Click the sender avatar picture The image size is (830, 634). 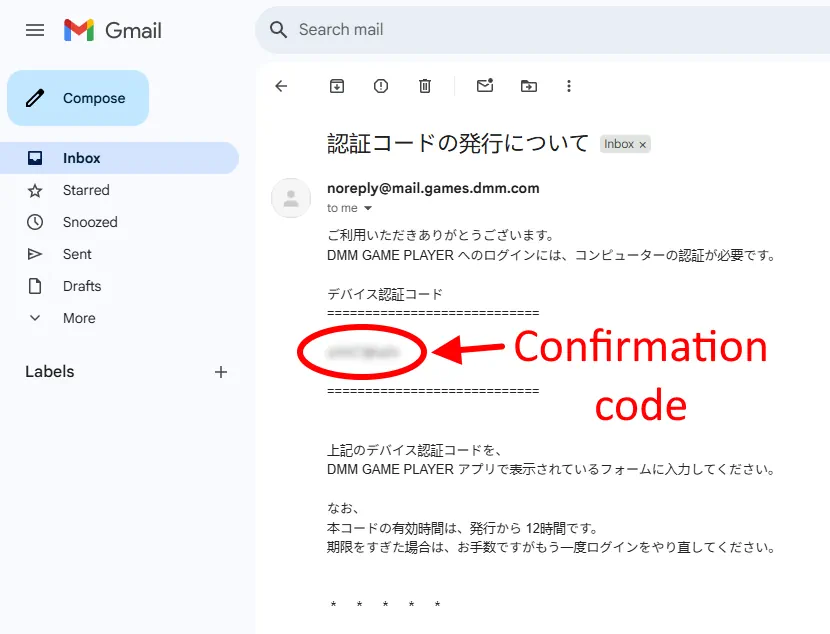click(291, 198)
